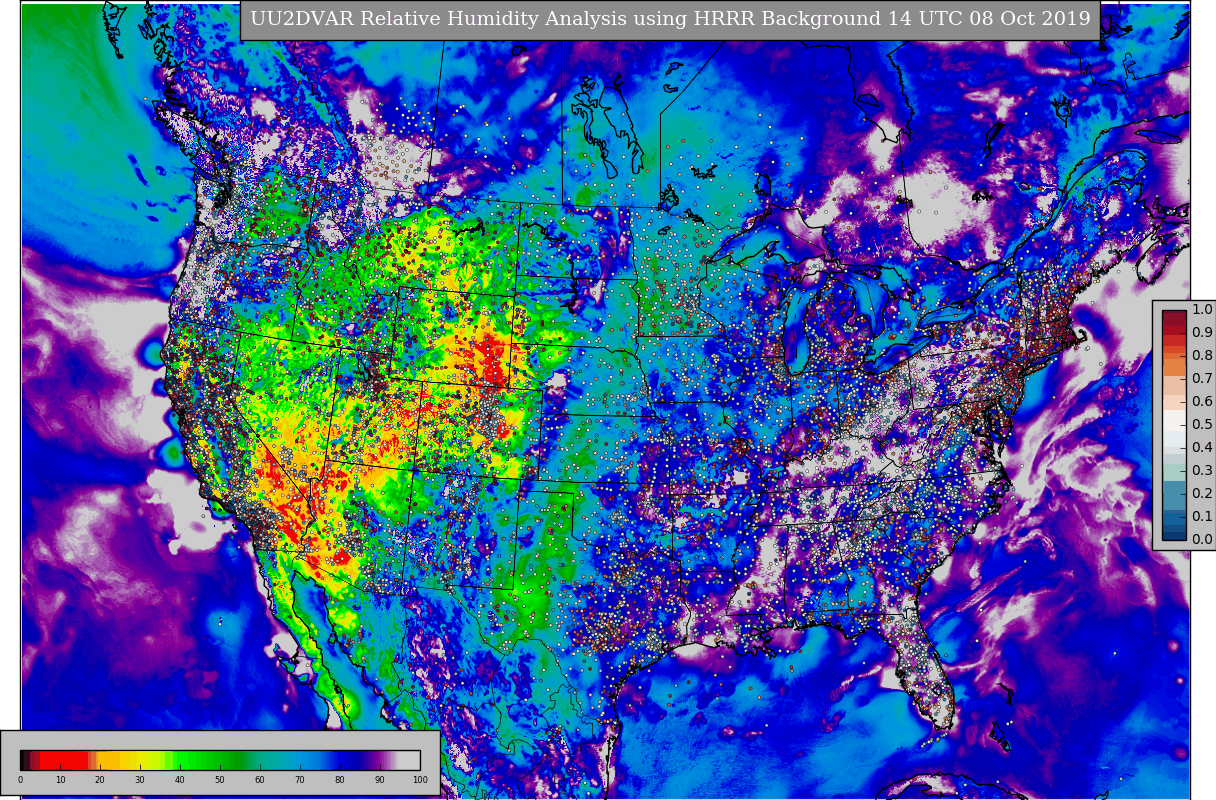The width and height of the screenshot is (1216, 800).
Task: Click the 20 tick label on humidity colorbar
Action: [100, 780]
